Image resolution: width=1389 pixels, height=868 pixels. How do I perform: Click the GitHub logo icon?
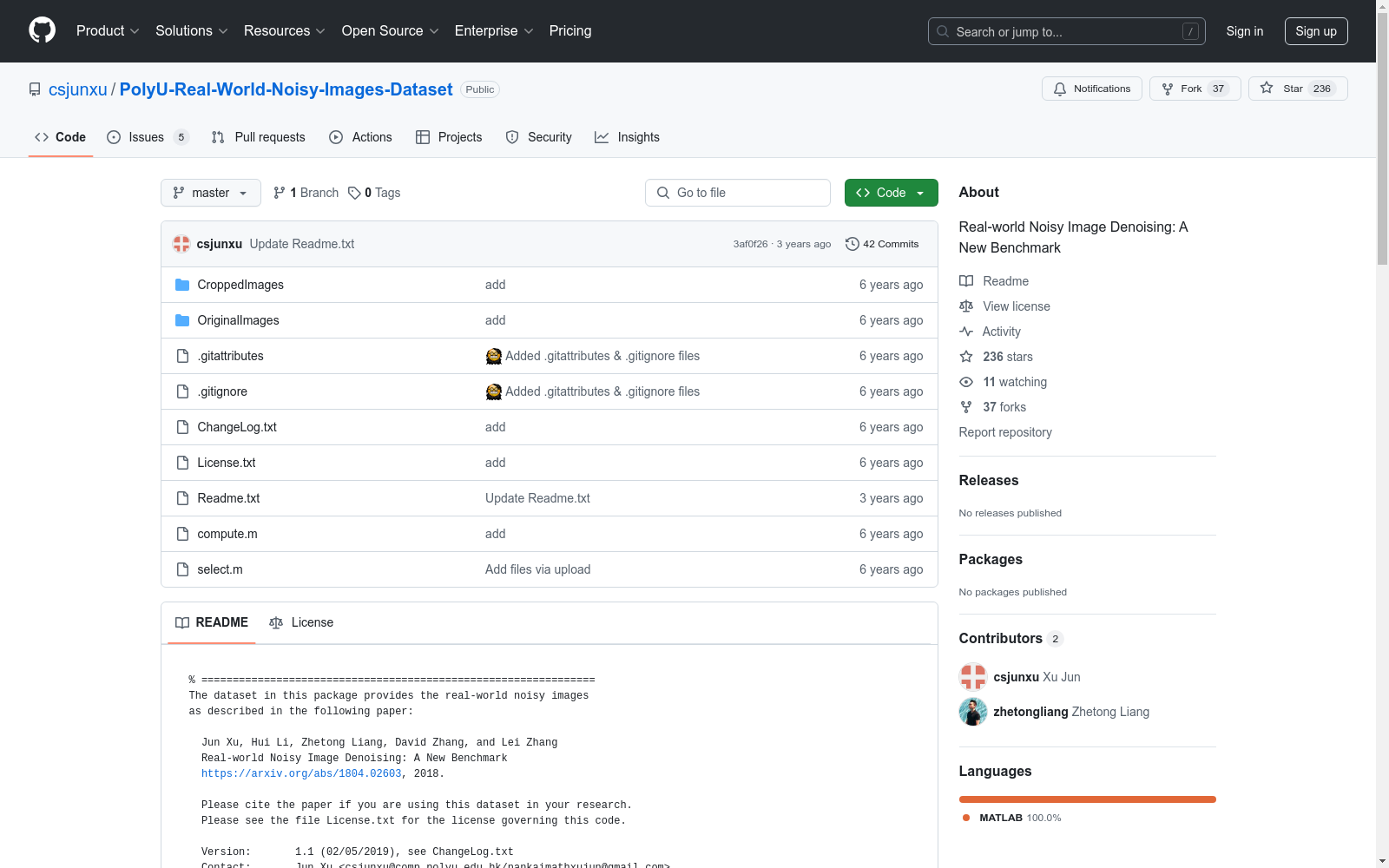(42, 30)
